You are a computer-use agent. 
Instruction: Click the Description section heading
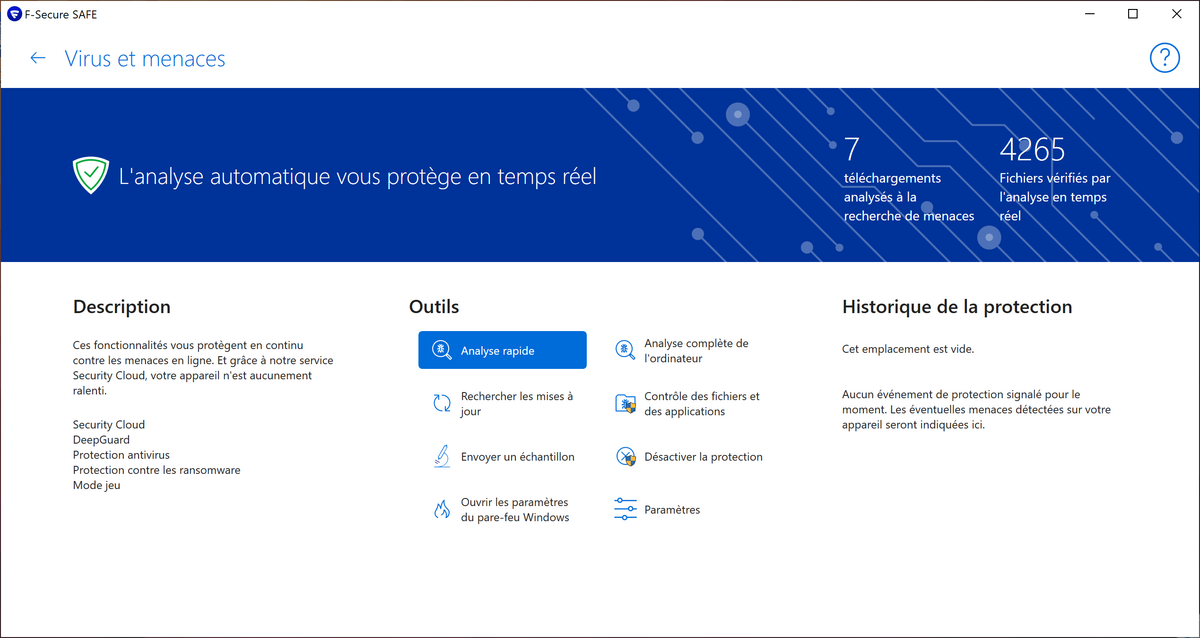coord(122,307)
